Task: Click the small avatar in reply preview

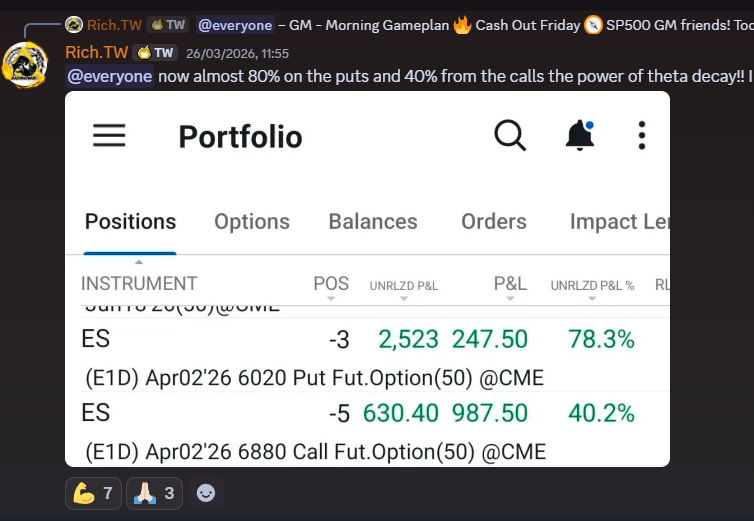Action: (x=74, y=25)
